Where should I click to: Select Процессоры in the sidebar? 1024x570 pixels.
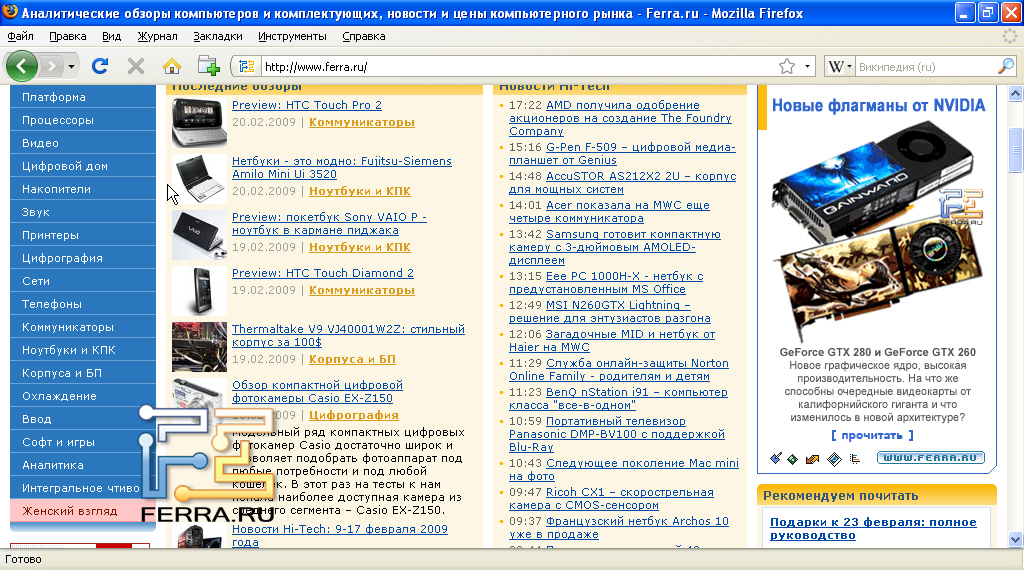click(x=83, y=120)
